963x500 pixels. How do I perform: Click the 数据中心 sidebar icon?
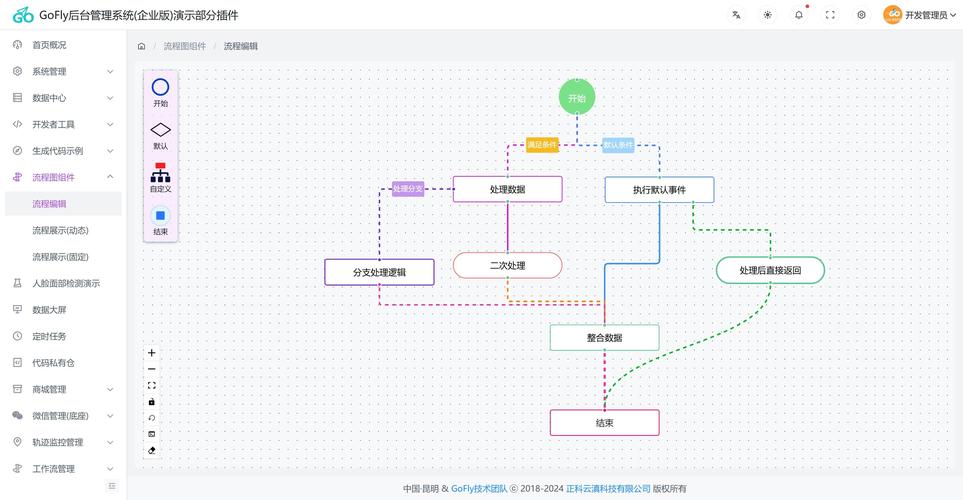point(17,98)
